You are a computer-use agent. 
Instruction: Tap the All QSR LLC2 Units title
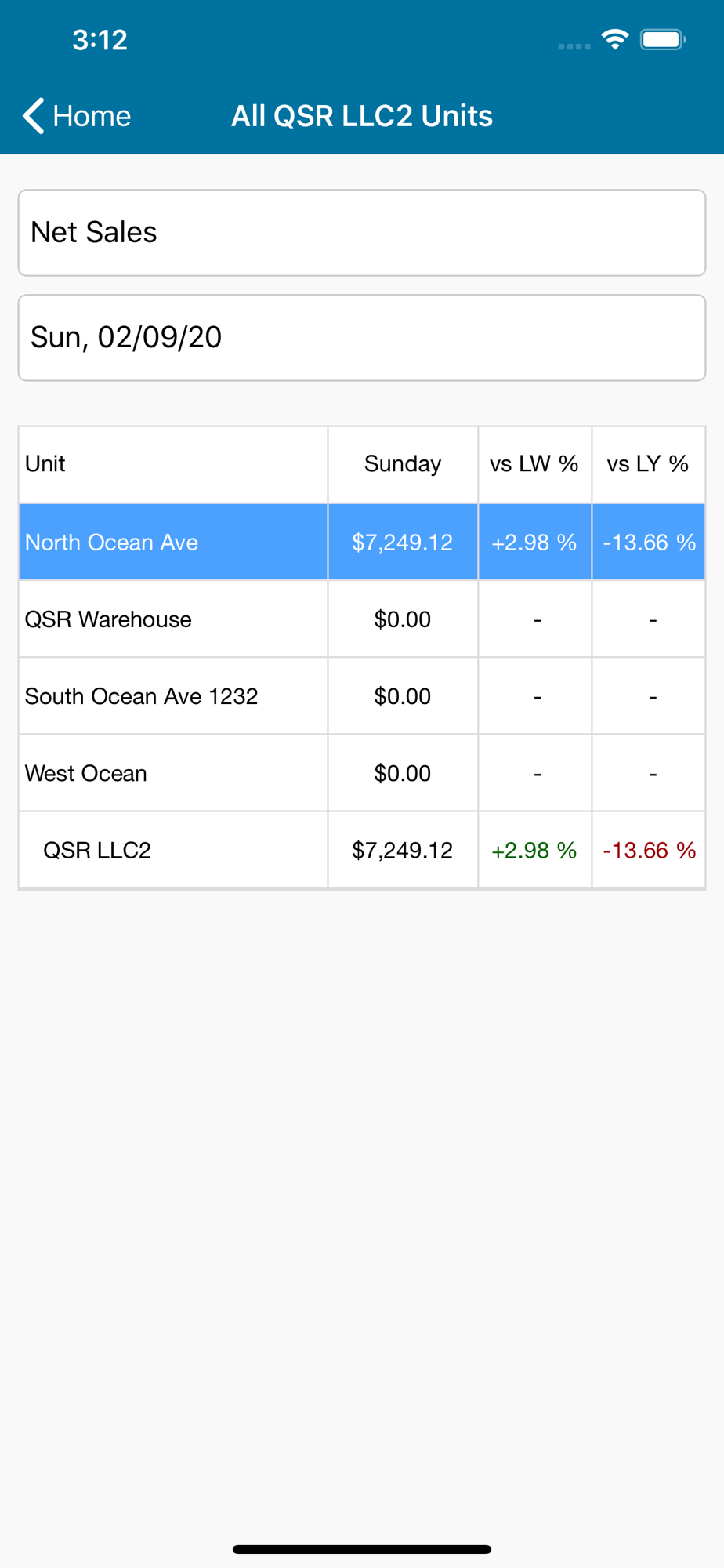point(362,116)
